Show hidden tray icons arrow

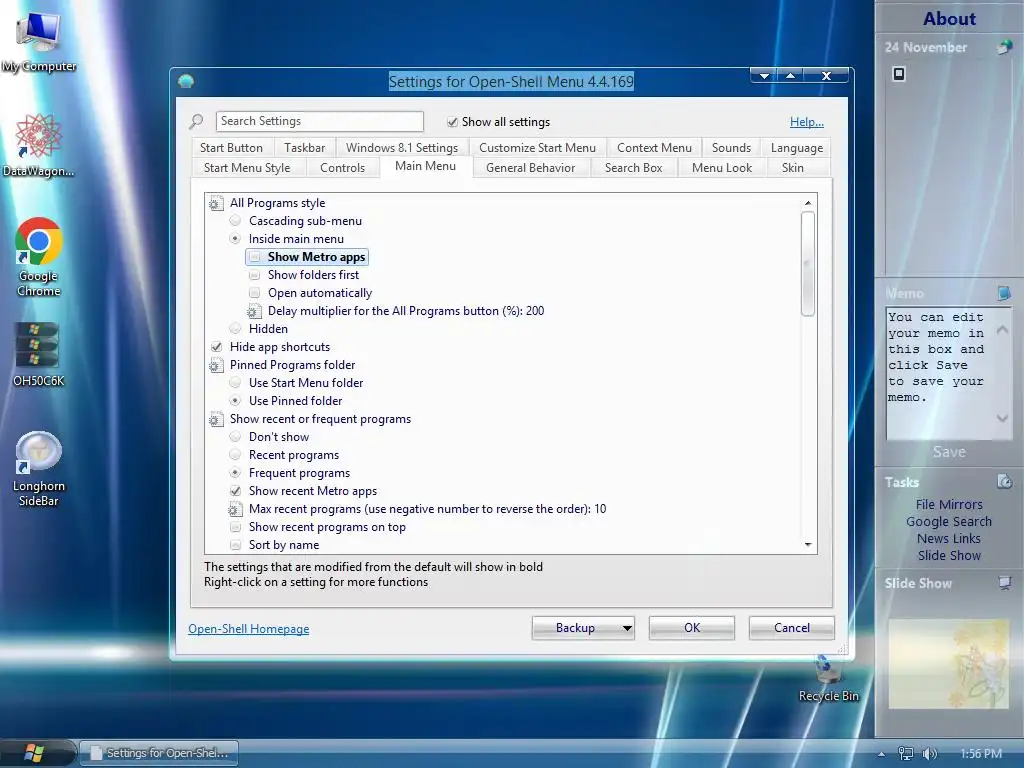click(x=881, y=754)
